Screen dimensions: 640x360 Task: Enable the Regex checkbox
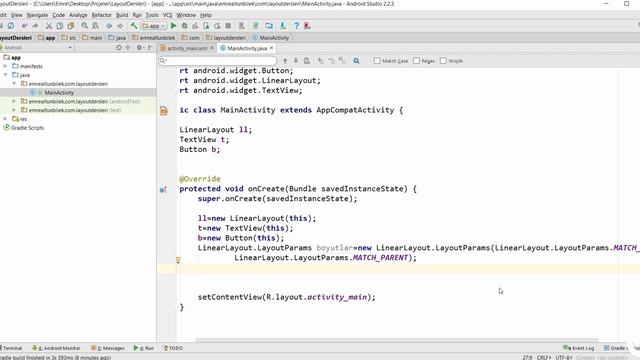point(416,61)
